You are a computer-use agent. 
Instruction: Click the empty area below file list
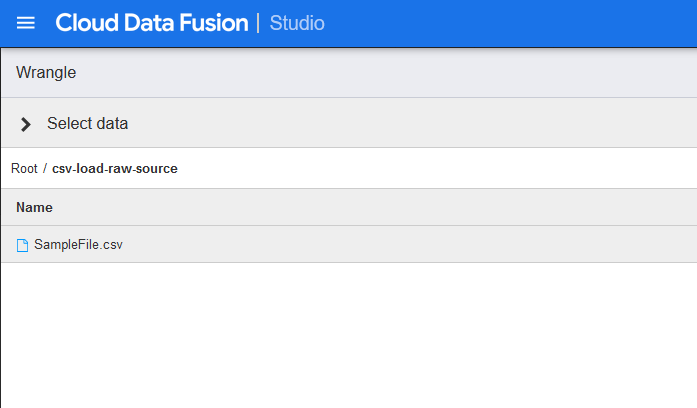(x=349, y=335)
